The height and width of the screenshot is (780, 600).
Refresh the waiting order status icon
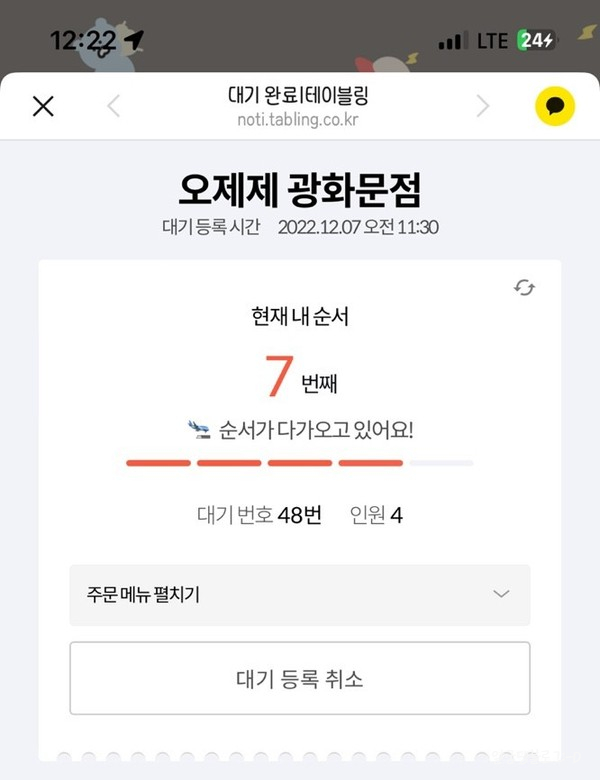click(524, 288)
